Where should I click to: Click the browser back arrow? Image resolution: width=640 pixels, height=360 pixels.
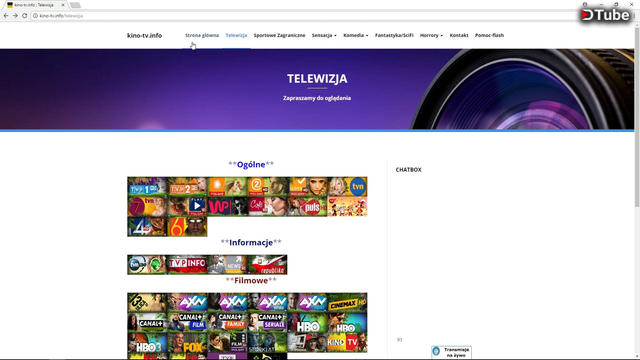tap(6, 16)
